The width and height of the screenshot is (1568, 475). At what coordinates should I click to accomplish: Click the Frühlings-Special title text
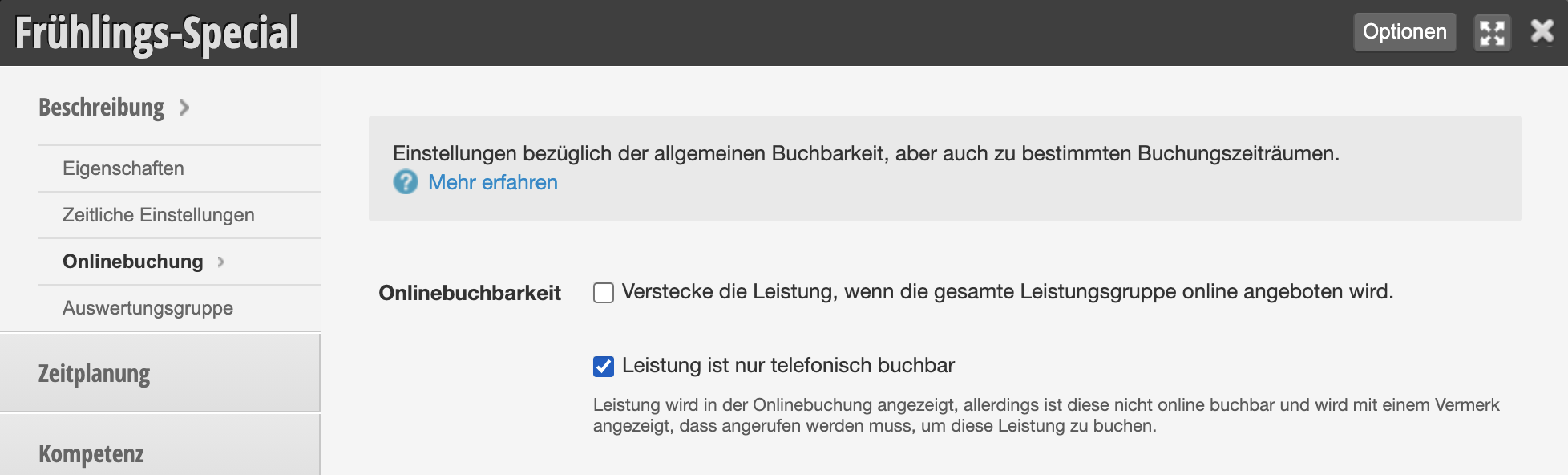coord(157,33)
